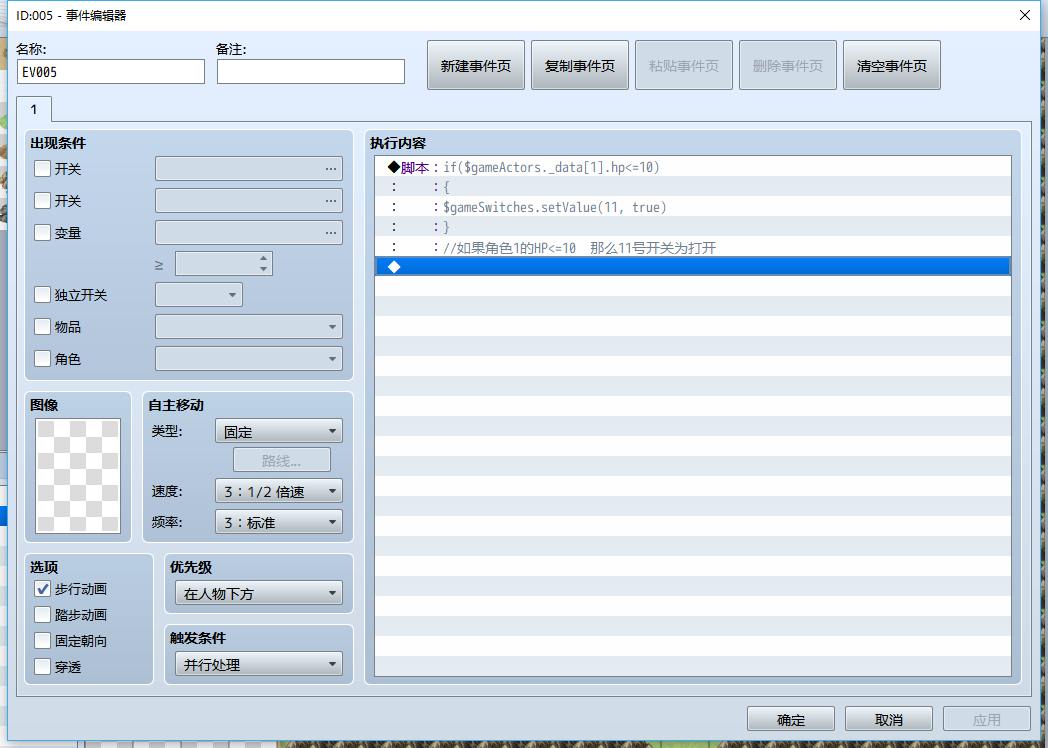Focus the empty 备注 input field
Viewport: 1048px width, 748px height.
(311, 72)
